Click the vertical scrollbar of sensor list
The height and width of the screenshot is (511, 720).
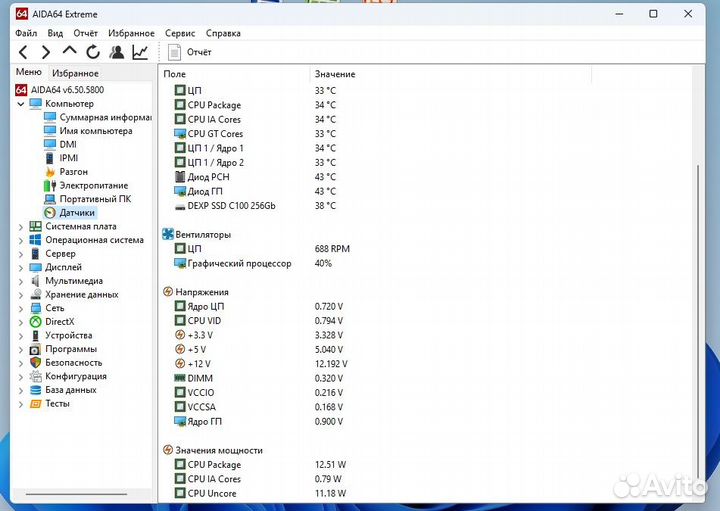click(x=699, y=321)
